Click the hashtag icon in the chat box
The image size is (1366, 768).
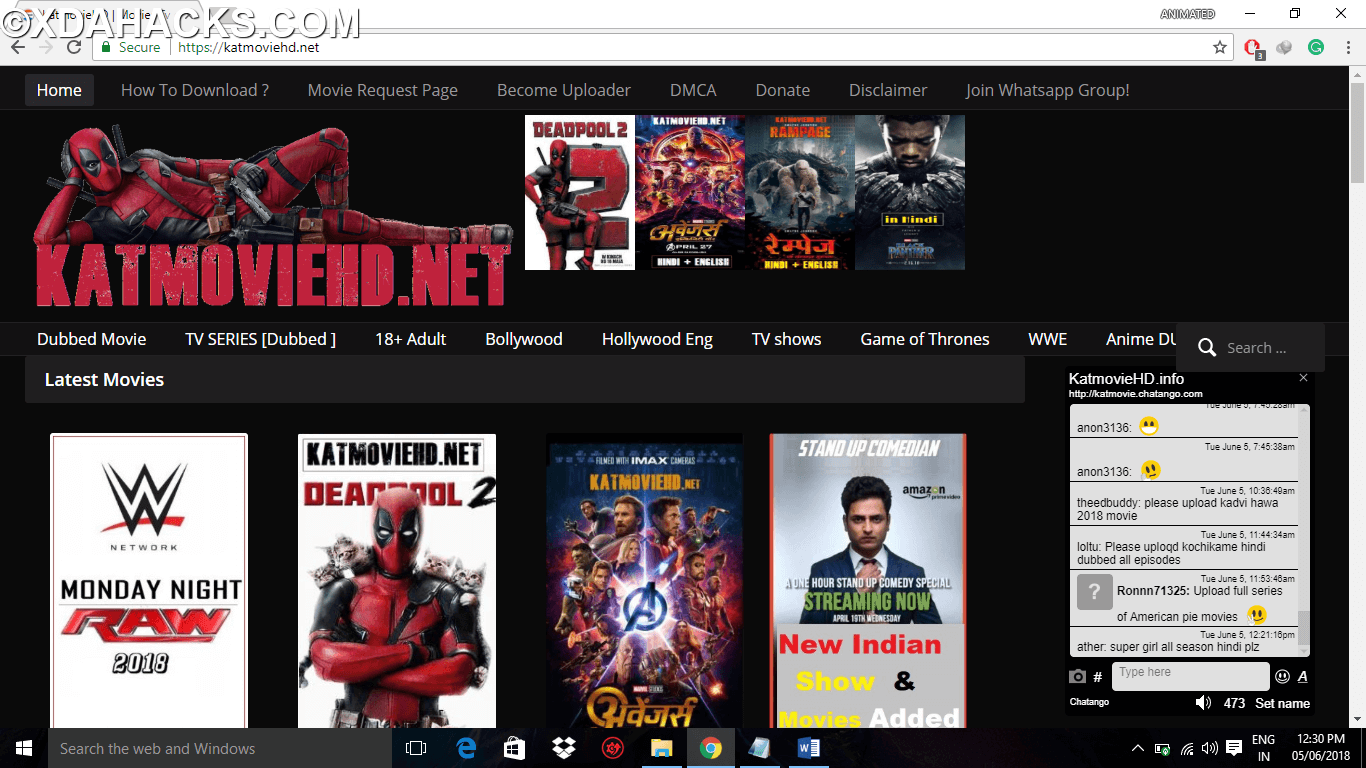(x=1098, y=677)
